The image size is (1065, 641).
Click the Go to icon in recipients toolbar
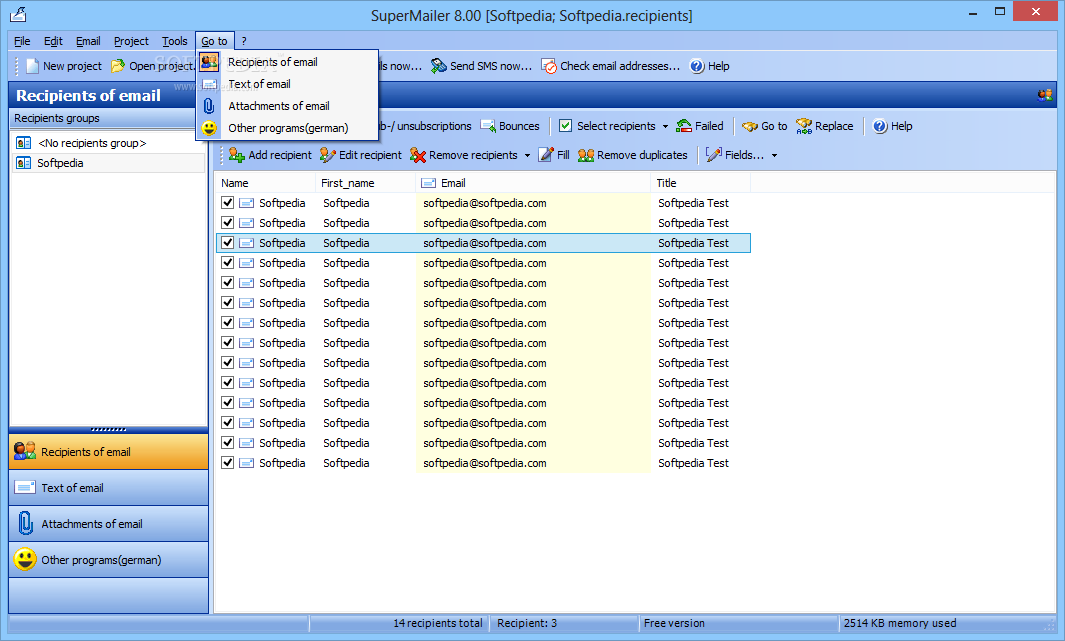(750, 126)
